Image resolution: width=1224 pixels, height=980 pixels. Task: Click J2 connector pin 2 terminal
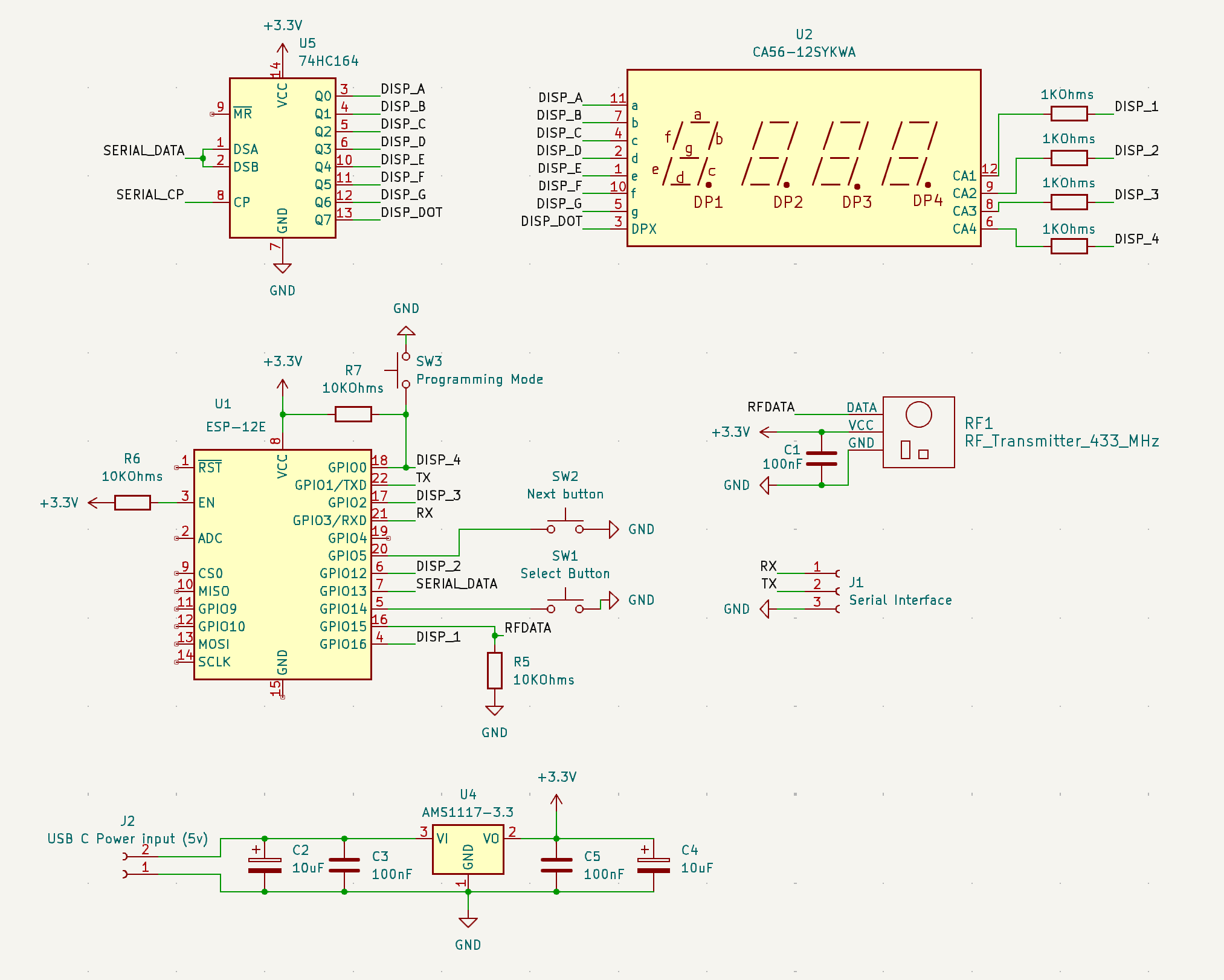[x=126, y=857]
